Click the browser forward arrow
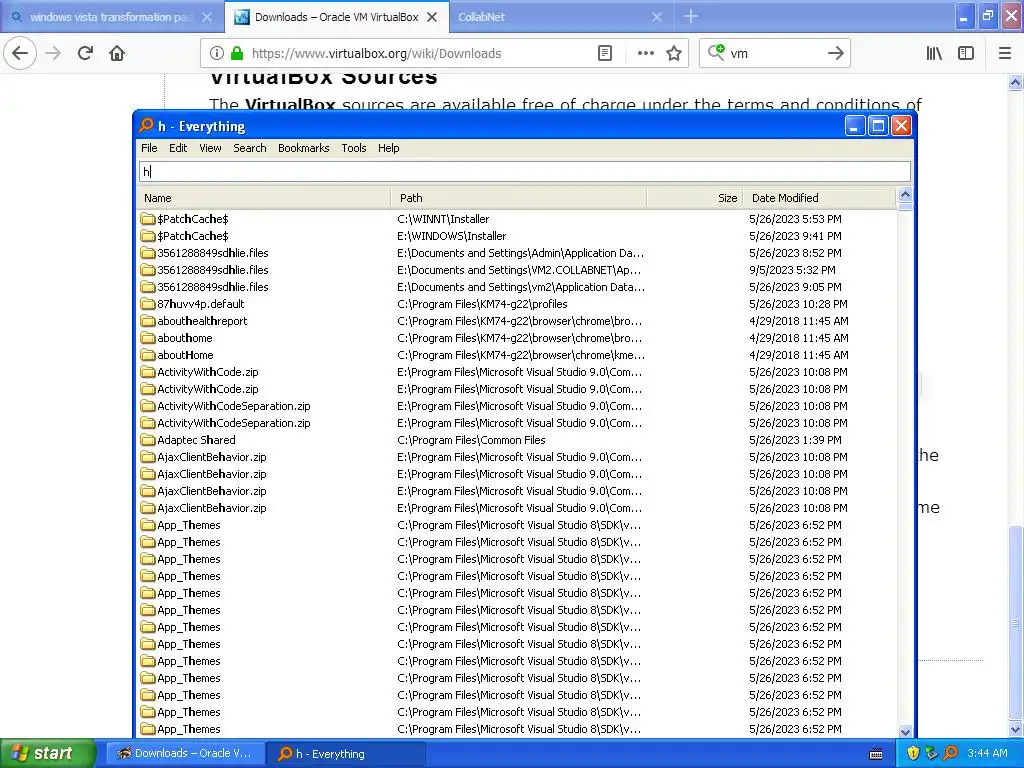Viewport: 1024px width, 768px height. [x=54, y=53]
